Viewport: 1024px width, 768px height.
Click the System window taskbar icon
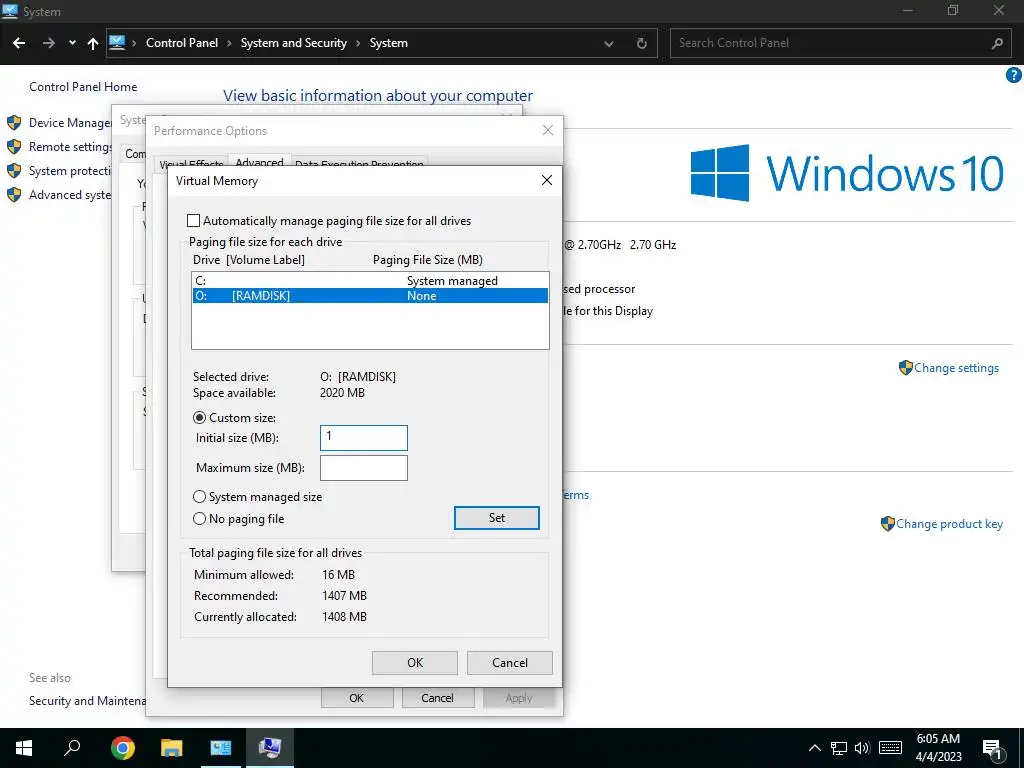click(x=269, y=748)
